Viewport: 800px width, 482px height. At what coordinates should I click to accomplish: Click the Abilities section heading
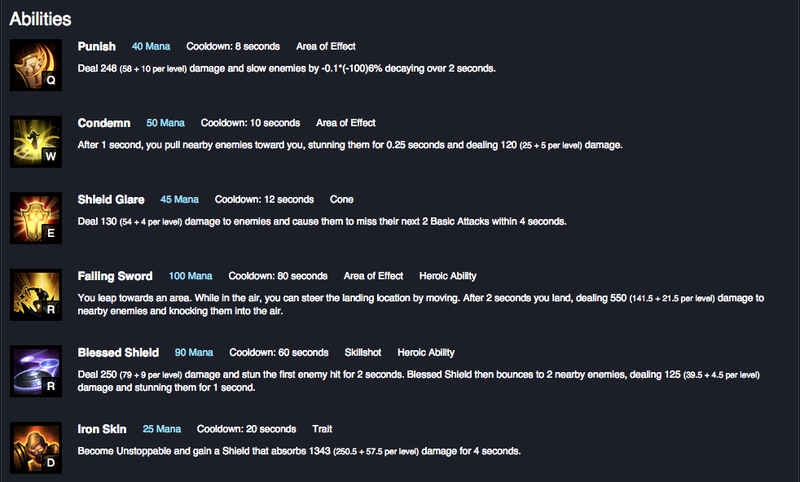coord(40,19)
